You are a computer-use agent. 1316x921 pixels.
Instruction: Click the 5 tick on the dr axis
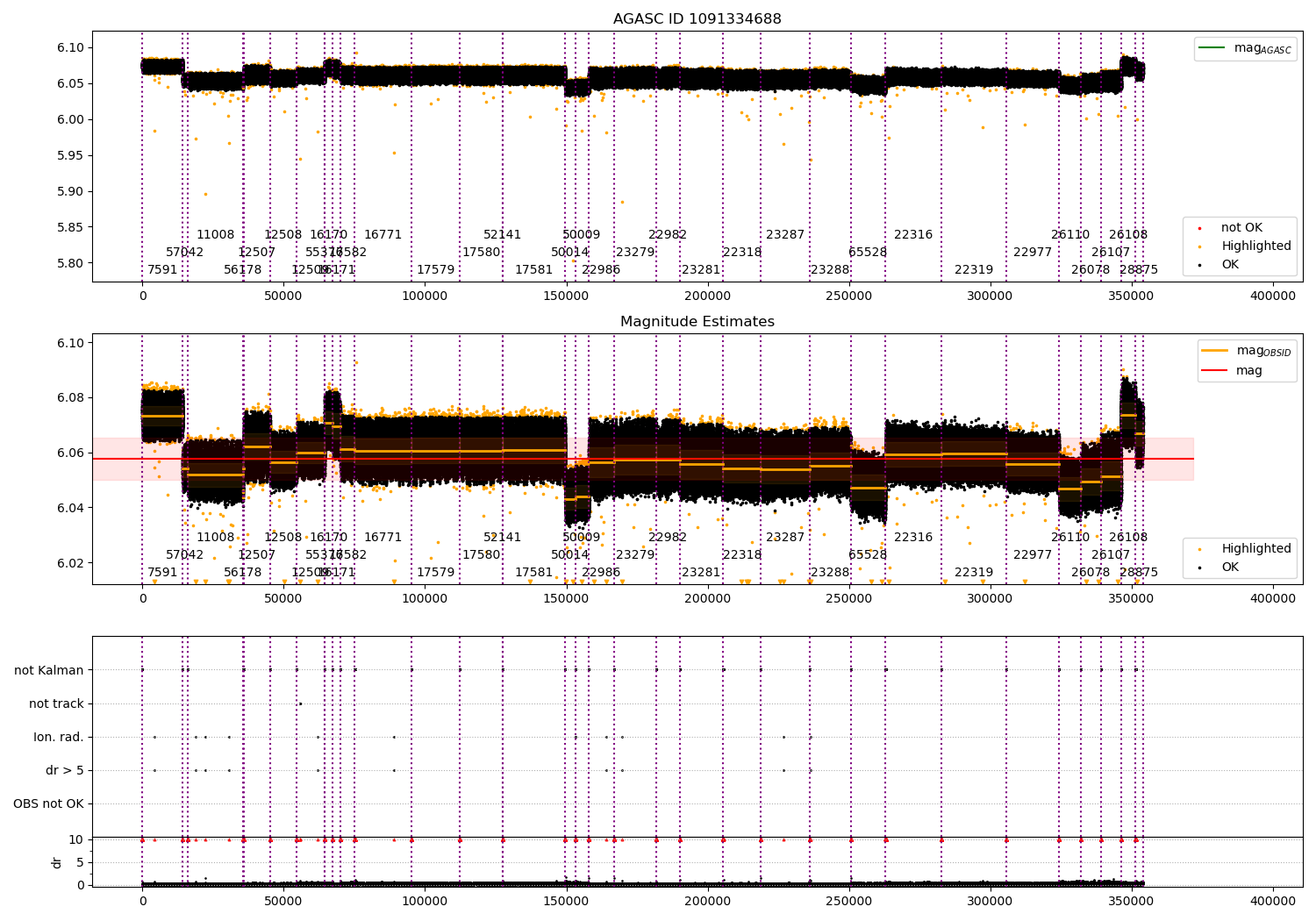point(80,862)
